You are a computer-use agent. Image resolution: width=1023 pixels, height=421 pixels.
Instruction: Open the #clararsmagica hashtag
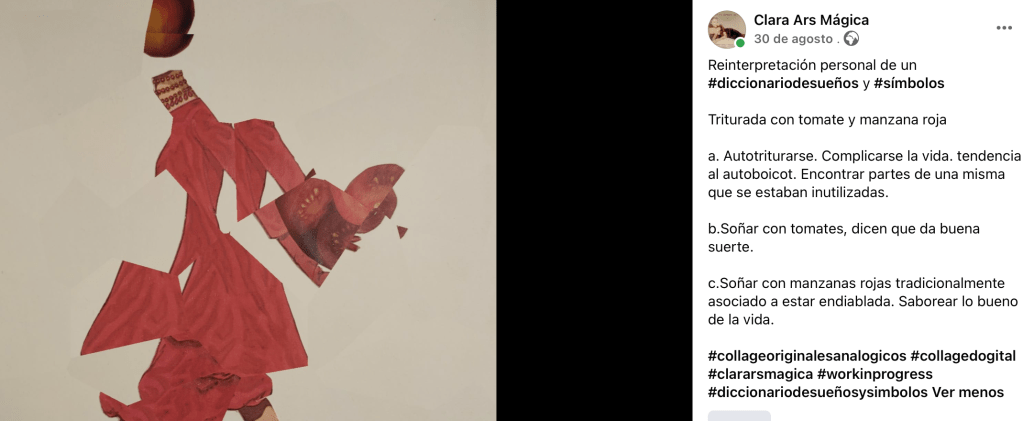761,374
